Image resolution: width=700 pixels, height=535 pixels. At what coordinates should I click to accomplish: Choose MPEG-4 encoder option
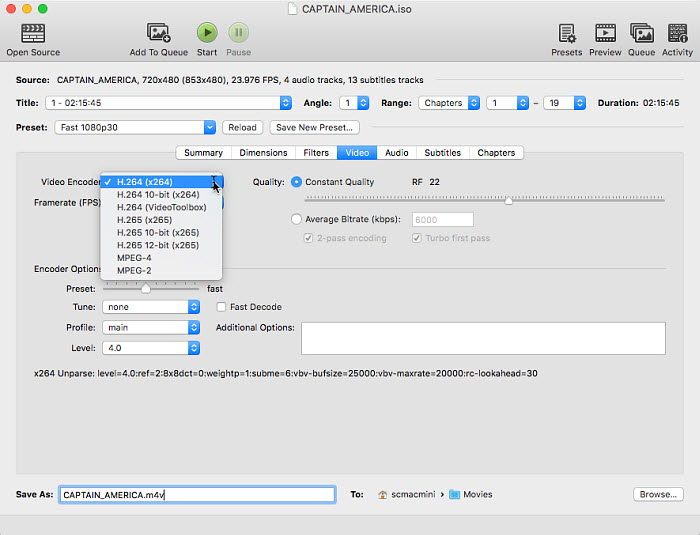[x=161, y=258]
